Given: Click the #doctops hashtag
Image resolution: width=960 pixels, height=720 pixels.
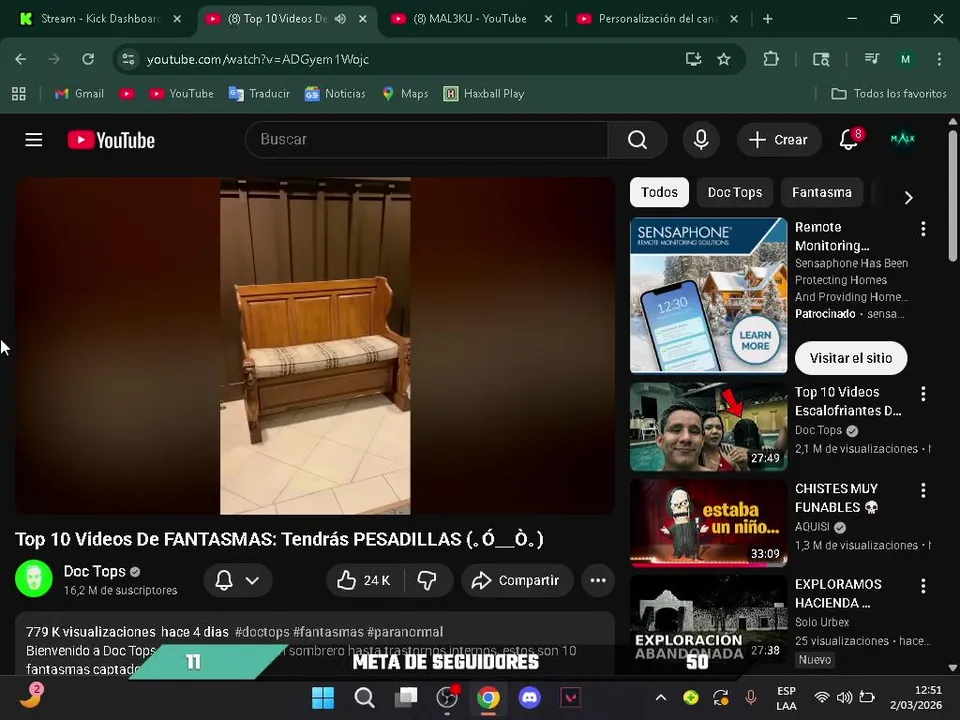Looking at the screenshot, I should click(x=261, y=632).
